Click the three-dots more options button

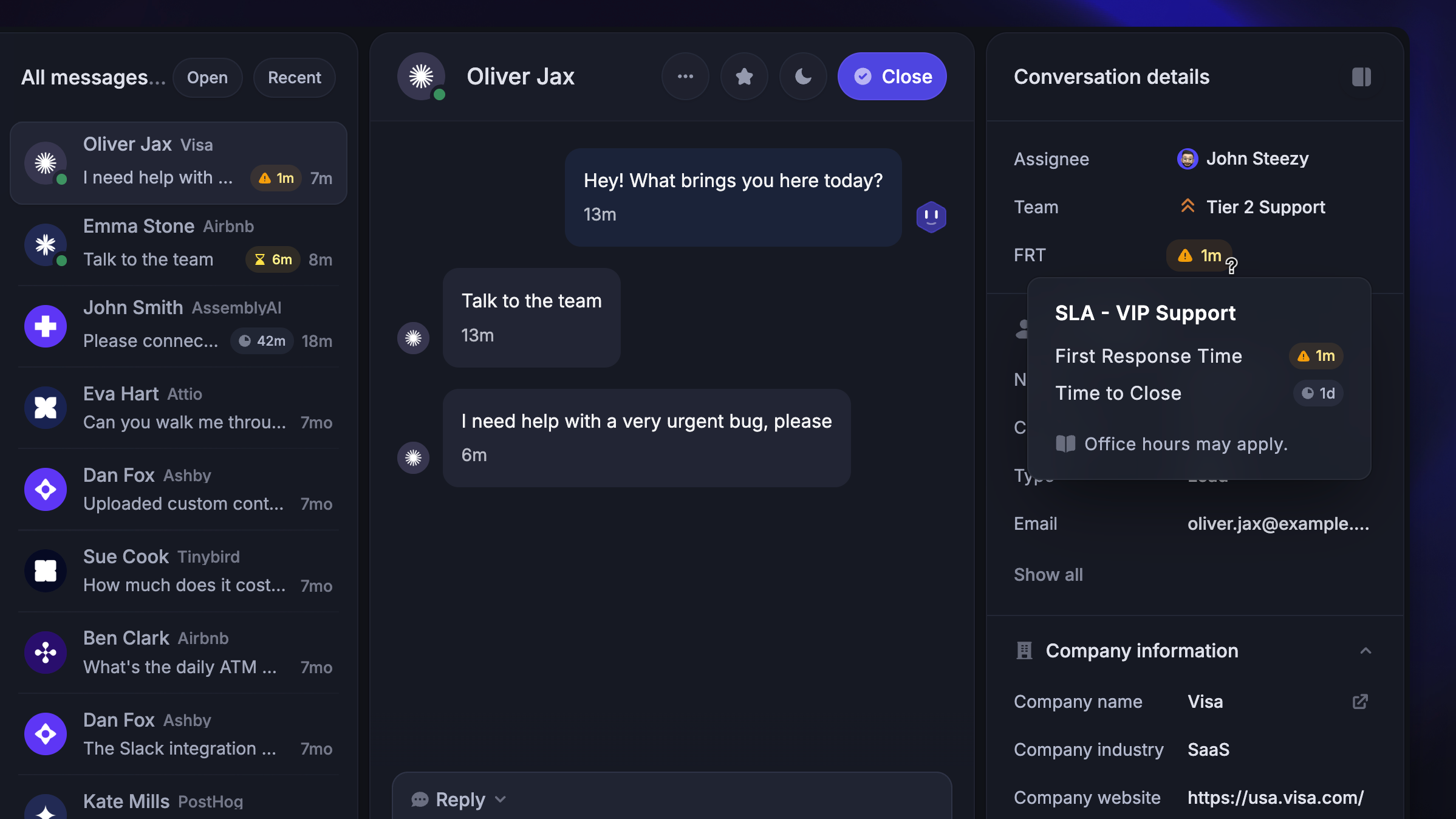click(685, 77)
